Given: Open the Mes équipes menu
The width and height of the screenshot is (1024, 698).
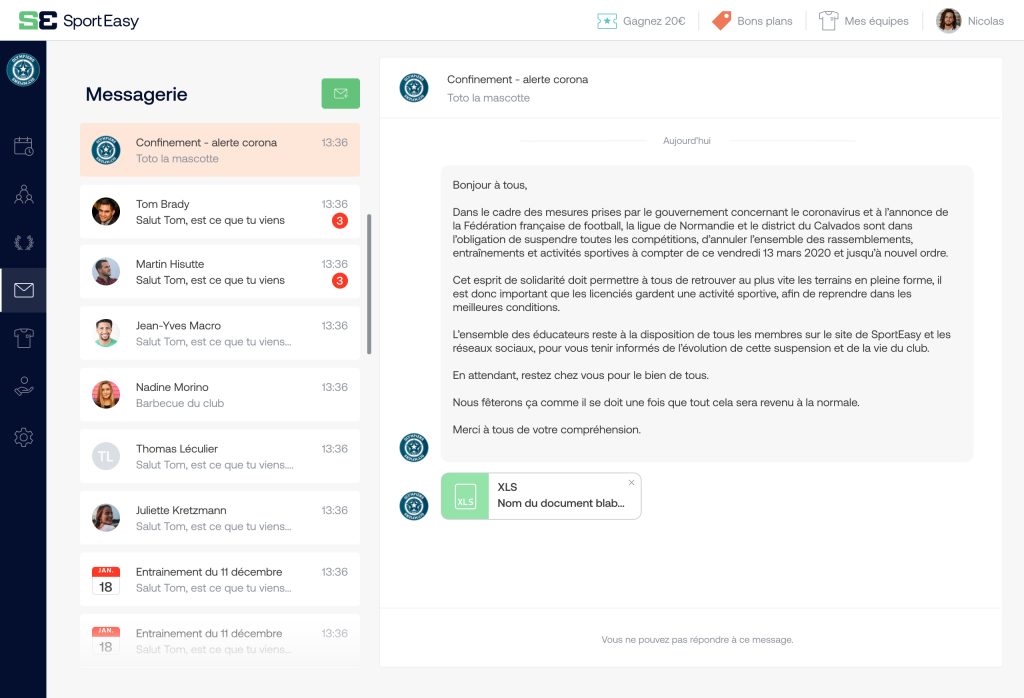Looking at the screenshot, I should point(864,21).
